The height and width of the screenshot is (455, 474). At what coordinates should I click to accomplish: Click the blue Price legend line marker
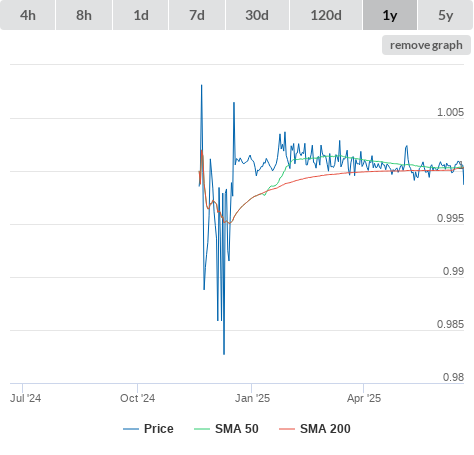(x=131, y=429)
